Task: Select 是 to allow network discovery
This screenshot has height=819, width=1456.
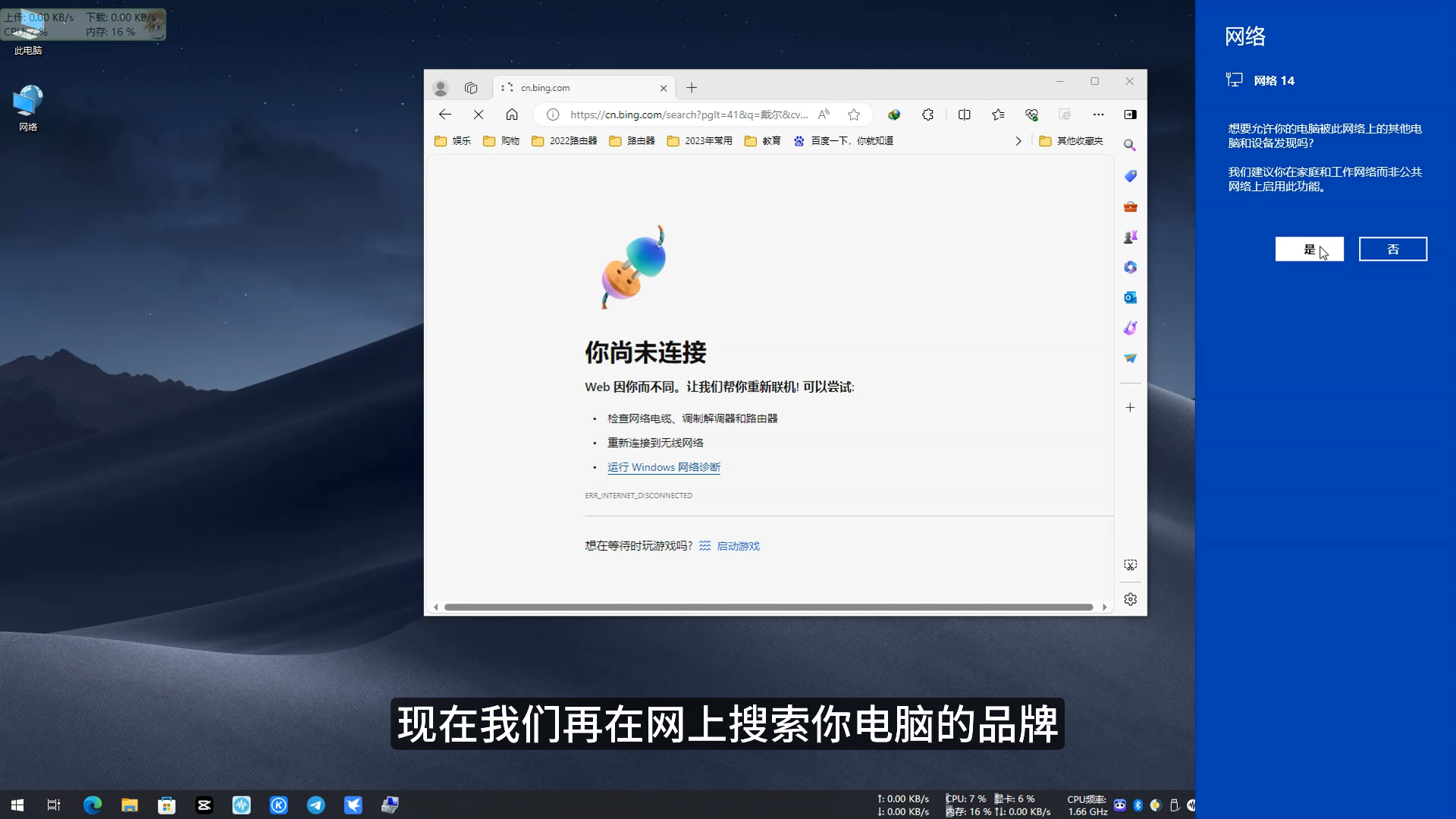Action: click(1309, 249)
